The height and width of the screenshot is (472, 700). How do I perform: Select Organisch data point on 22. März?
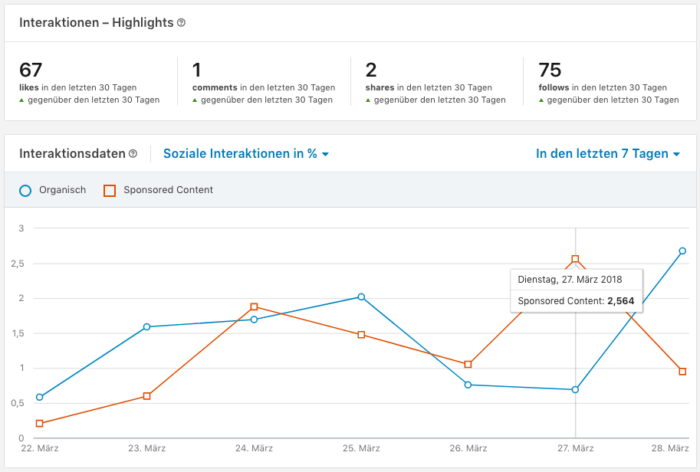pos(40,397)
